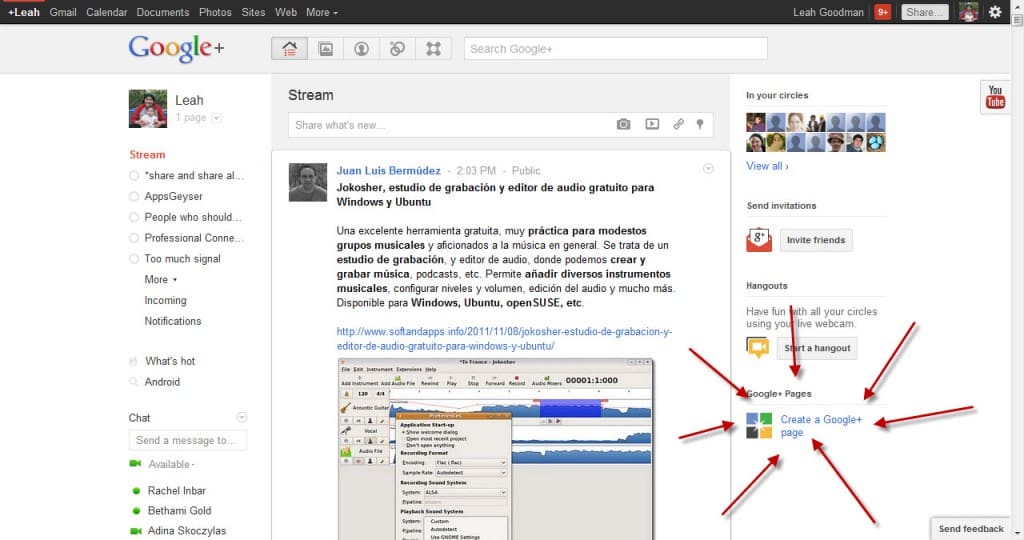Attach a video using the video icon
Image resolution: width=1024 pixels, height=540 pixels.
[652, 124]
